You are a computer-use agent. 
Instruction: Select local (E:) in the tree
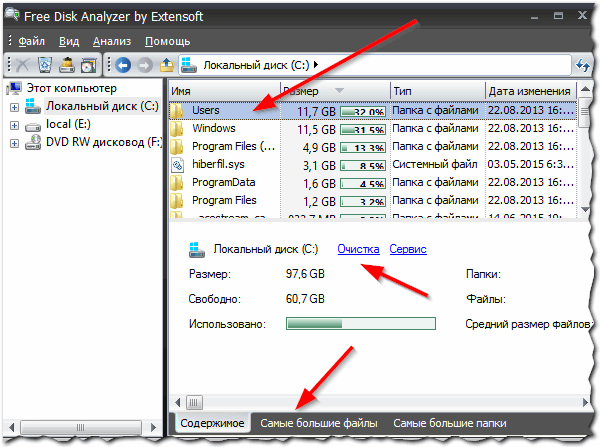click(68, 124)
